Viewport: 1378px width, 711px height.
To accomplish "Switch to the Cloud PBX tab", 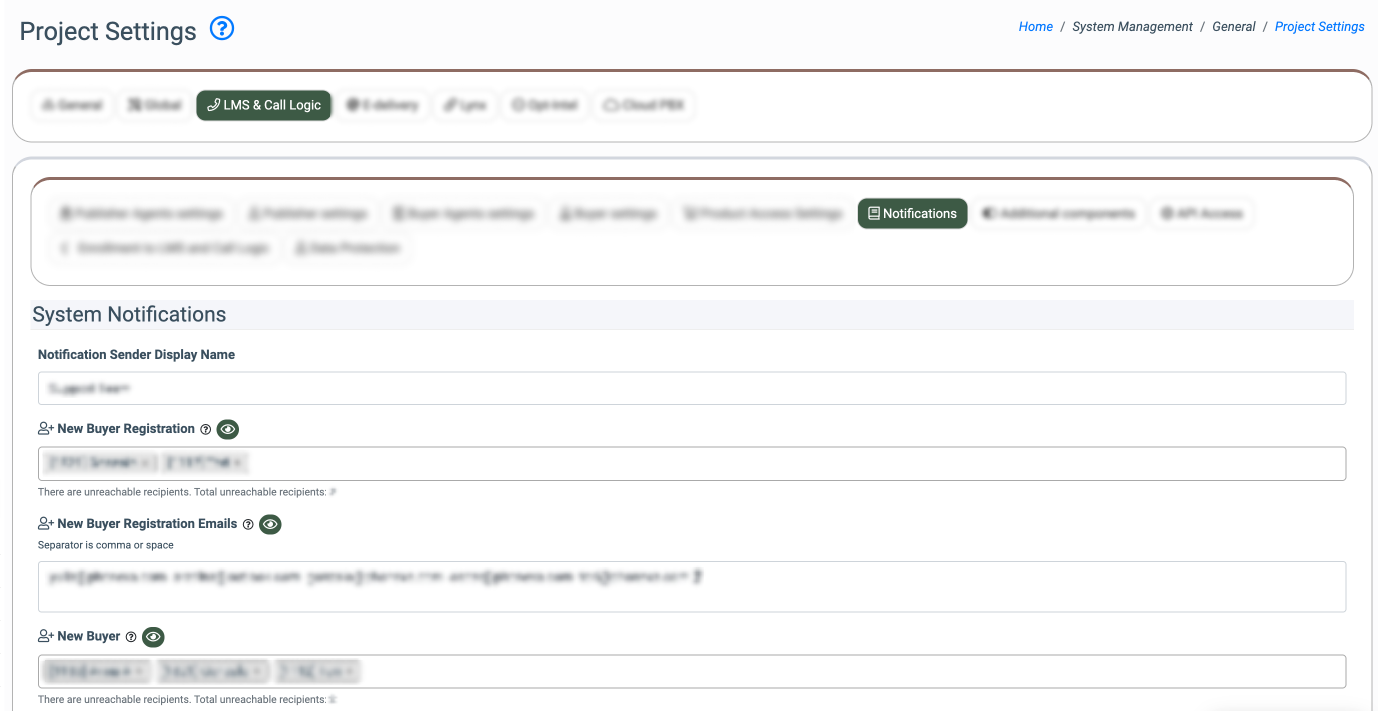I will 644,105.
